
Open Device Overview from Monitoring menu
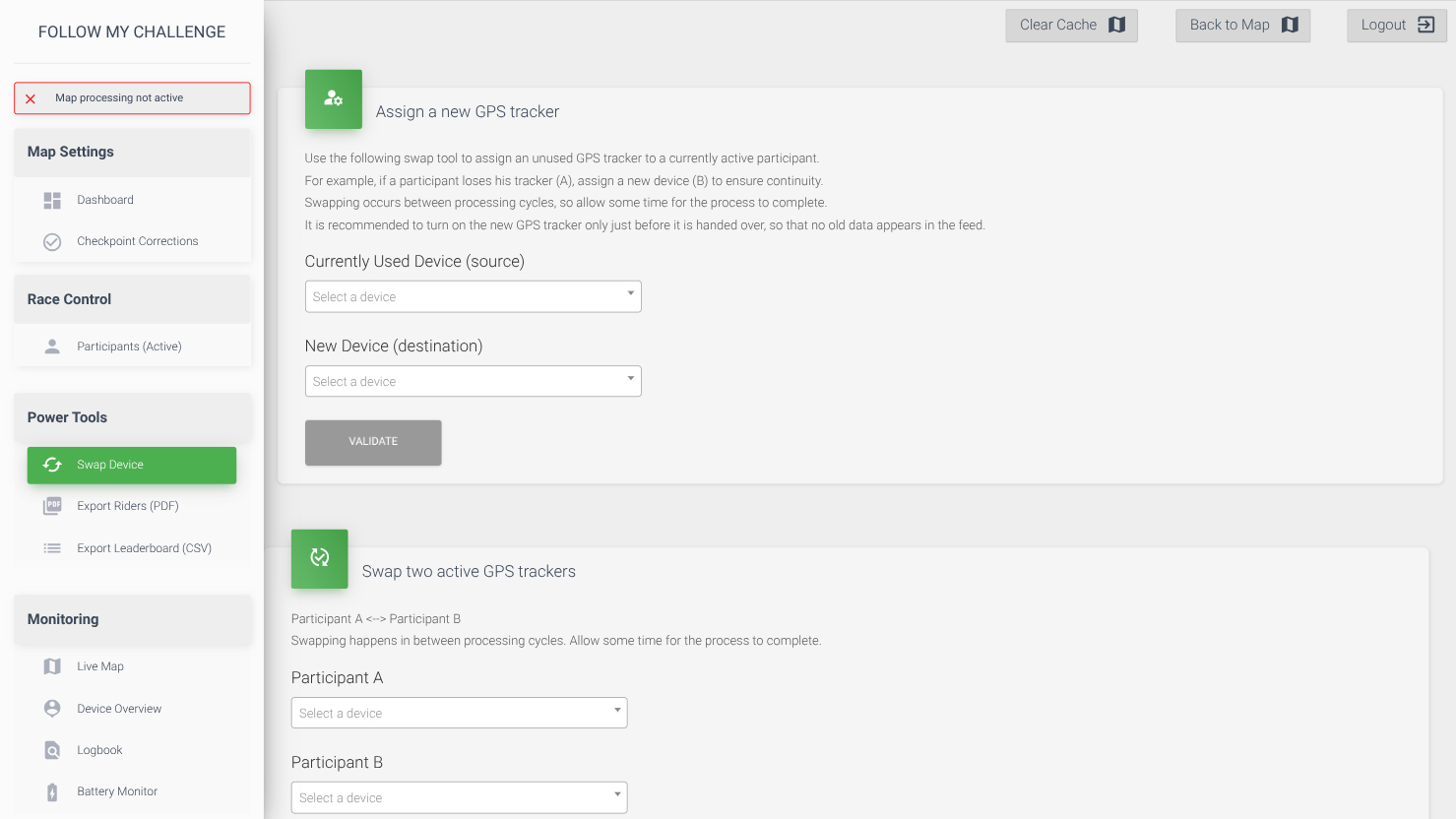coord(119,709)
